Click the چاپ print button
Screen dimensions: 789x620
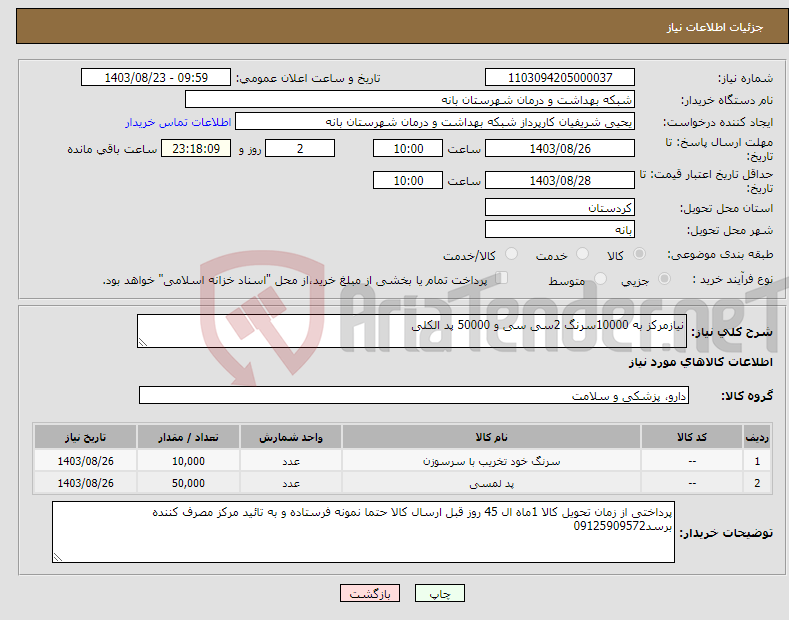[440, 594]
